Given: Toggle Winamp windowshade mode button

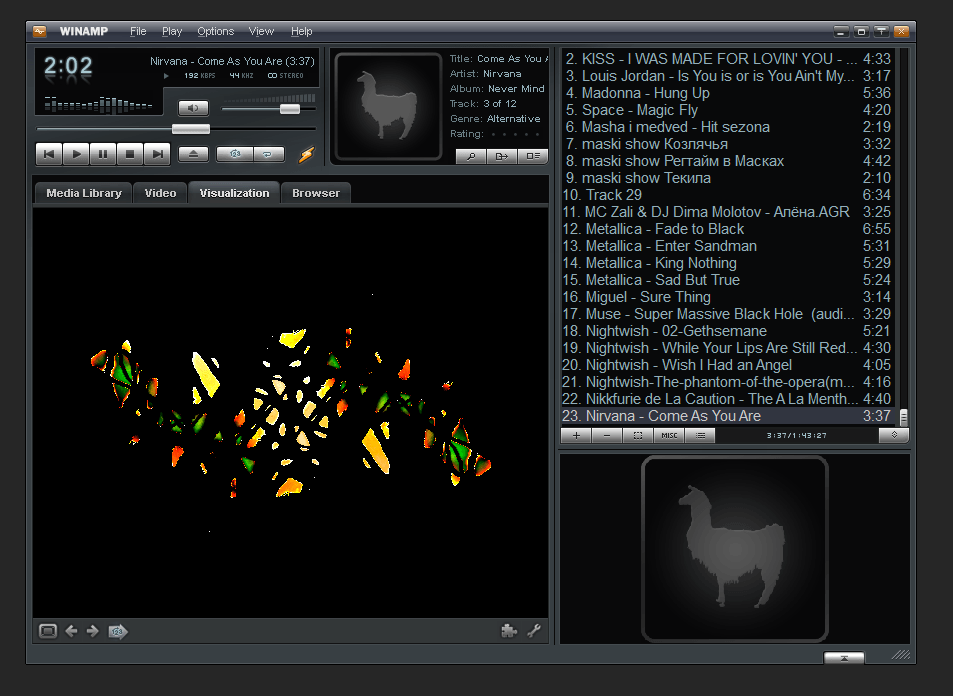Looking at the screenshot, I should click(x=881, y=31).
